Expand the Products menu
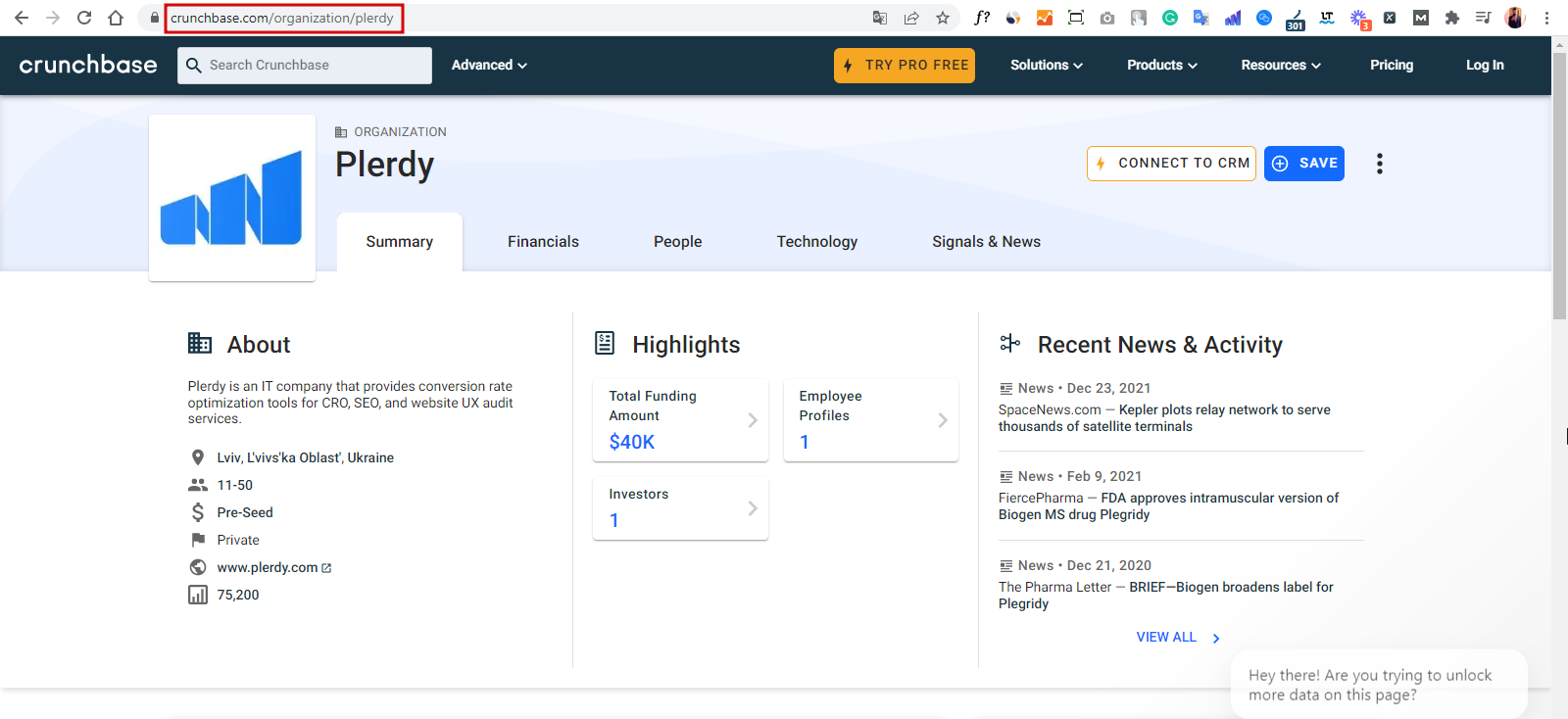 1162,65
